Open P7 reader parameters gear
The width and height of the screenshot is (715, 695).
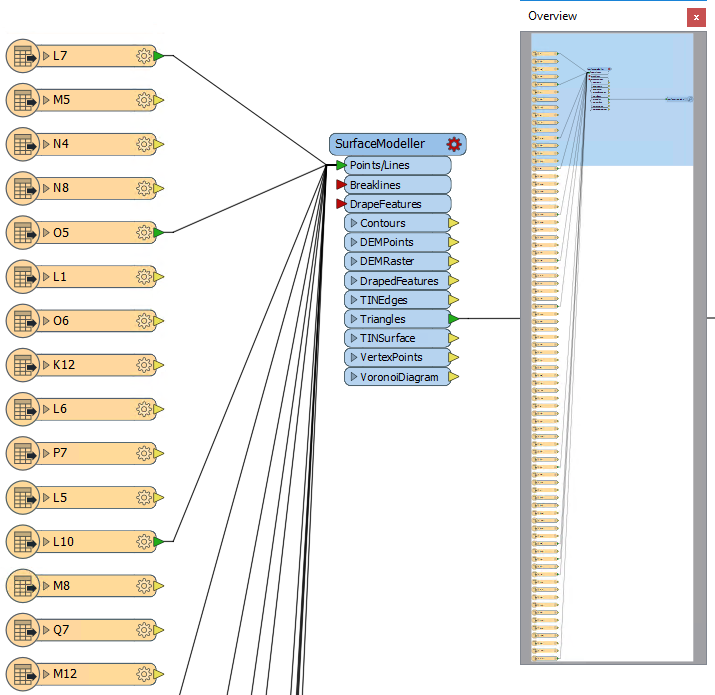(144, 453)
